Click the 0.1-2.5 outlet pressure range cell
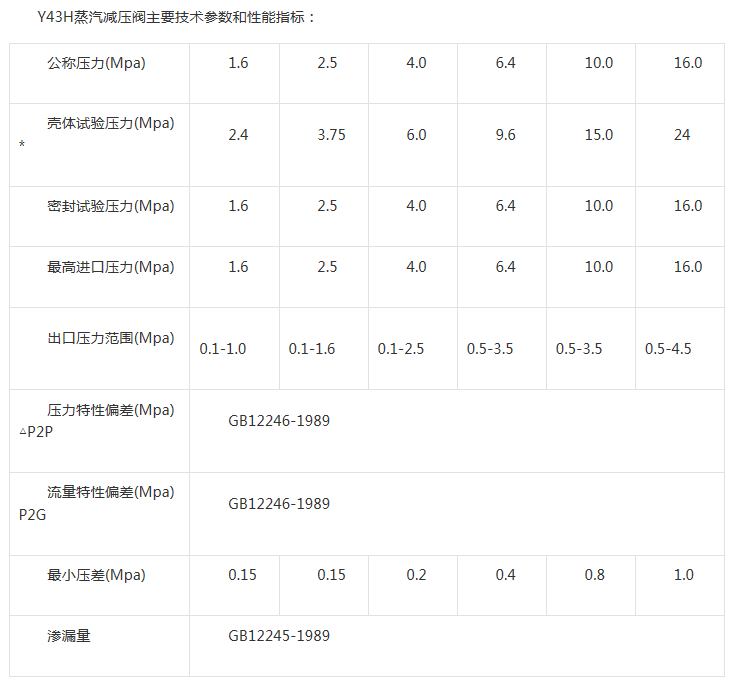The image size is (740, 686). 401,349
